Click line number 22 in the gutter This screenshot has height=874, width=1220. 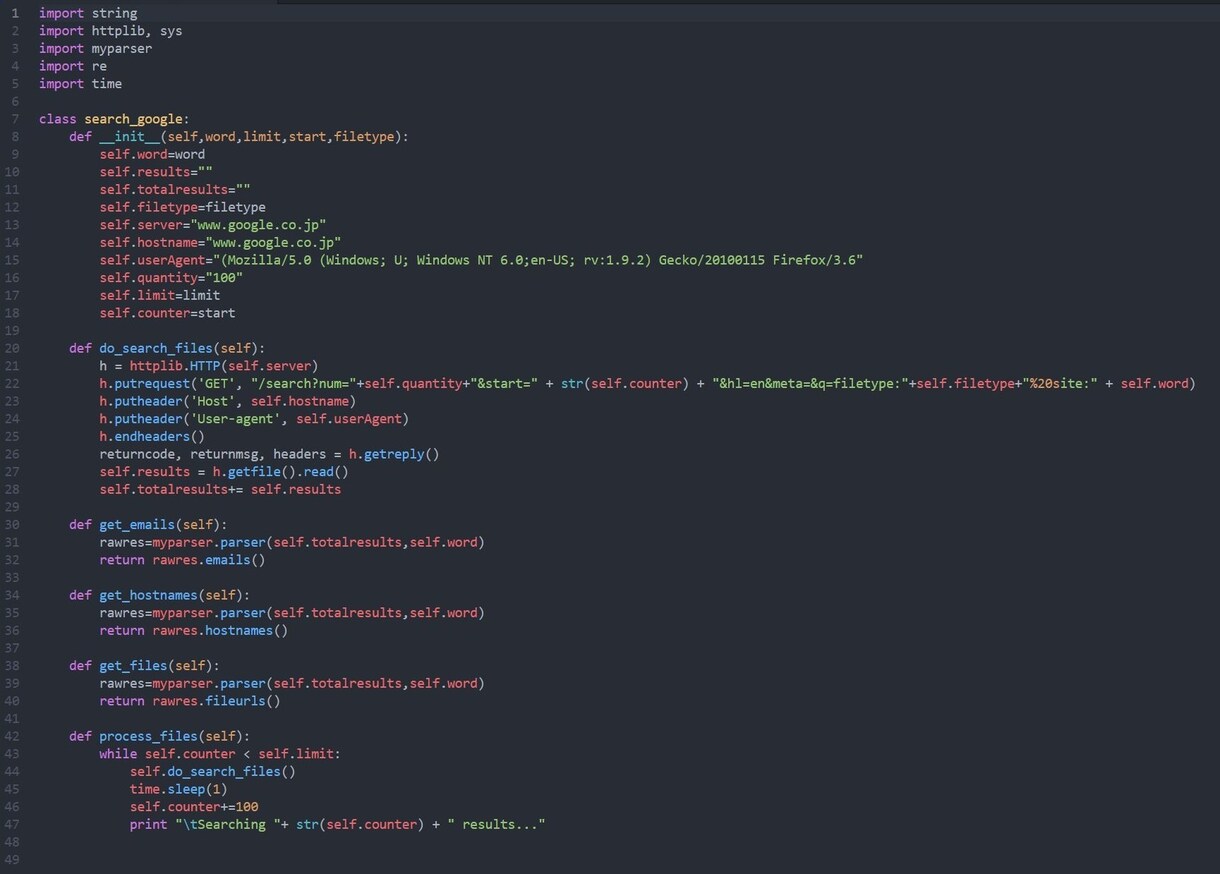(x=13, y=383)
